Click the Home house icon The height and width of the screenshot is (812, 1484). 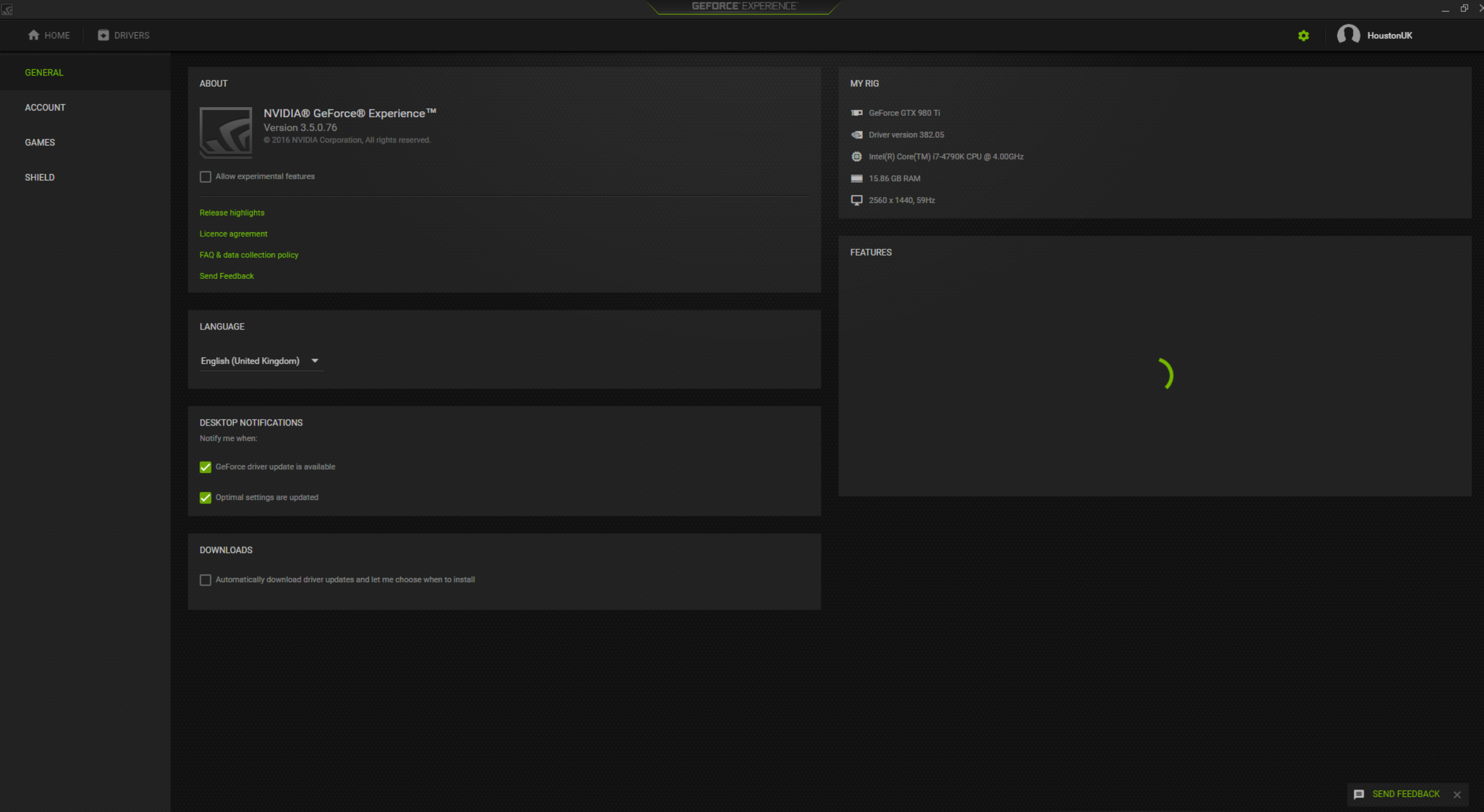(x=34, y=35)
